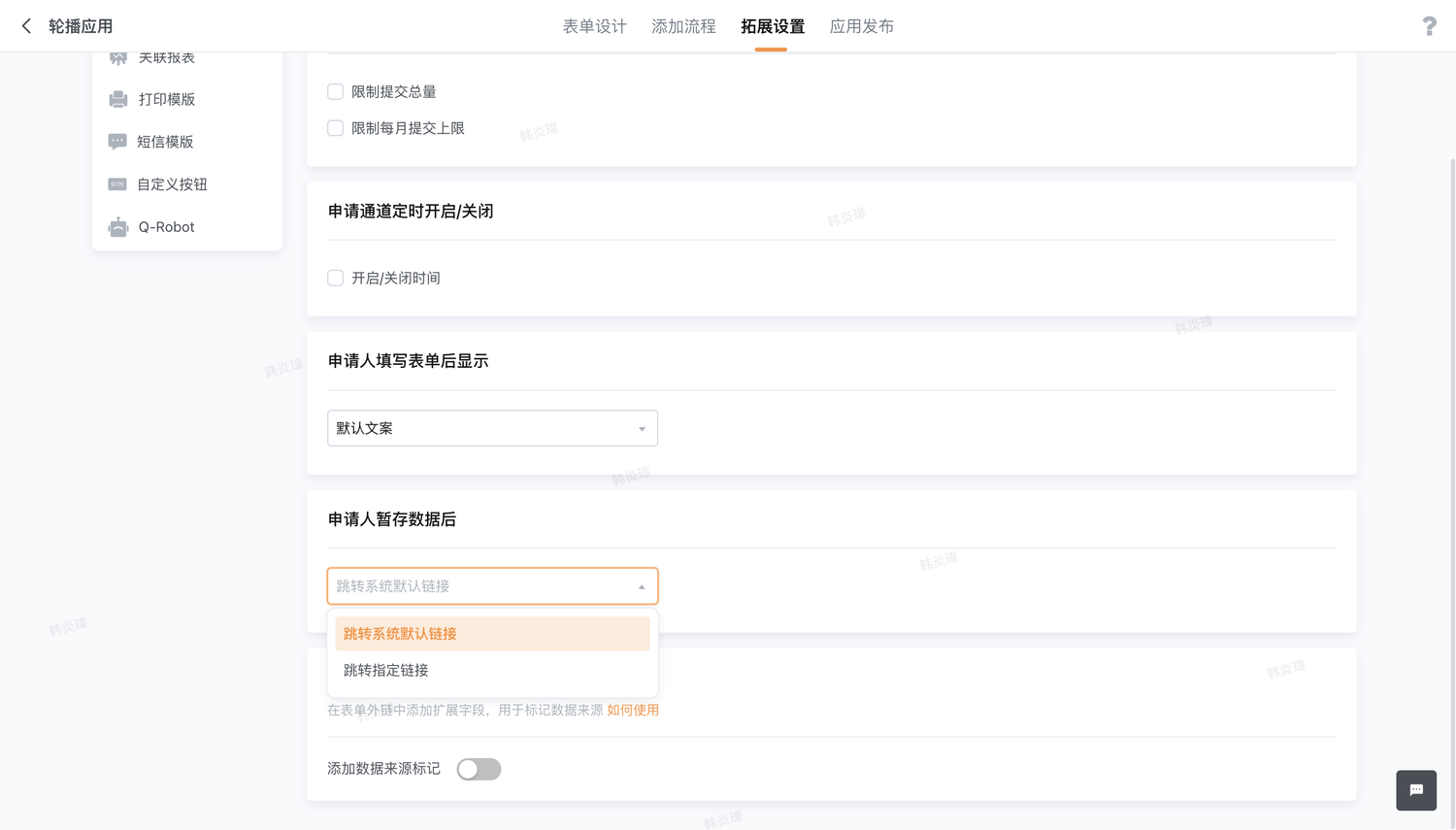Open the chat support icon button
The image size is (1456, 830).
pyautogui.click(x=1416, y=790)
